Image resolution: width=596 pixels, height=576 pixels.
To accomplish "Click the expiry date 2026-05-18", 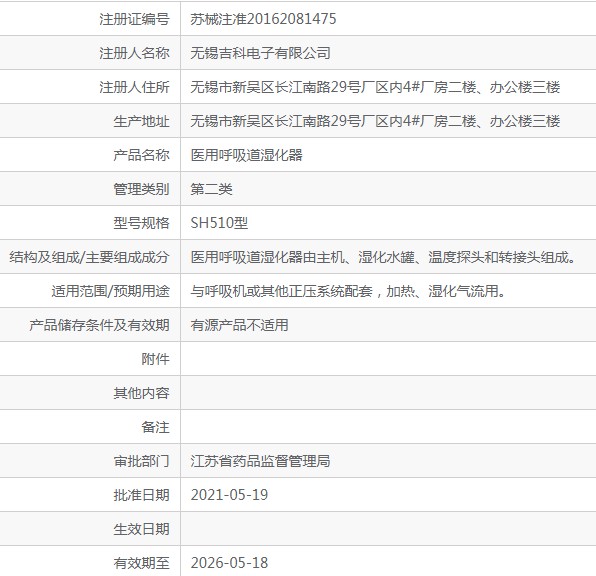I will coord(229,563).
